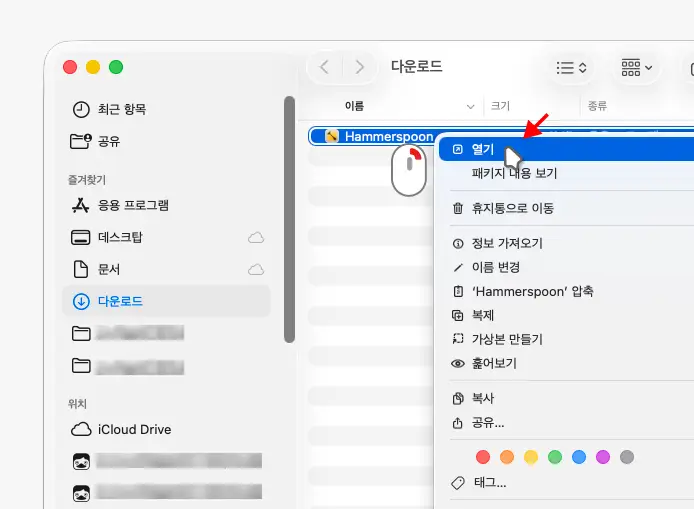Open the list view options selector
The width and height of the screenshot is (694, 509).
click(571, 68)
